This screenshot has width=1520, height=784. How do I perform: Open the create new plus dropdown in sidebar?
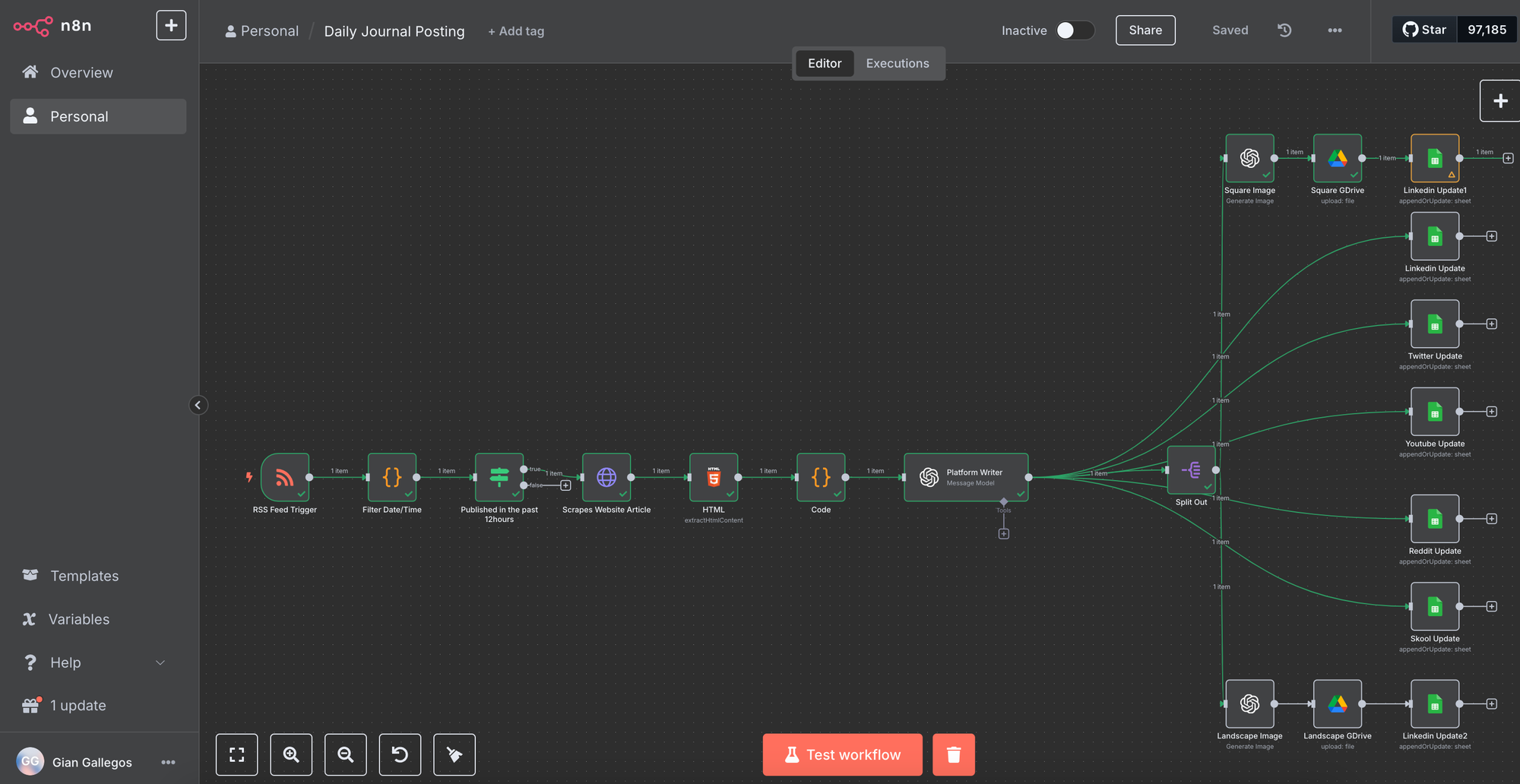[x=171, y=25]
